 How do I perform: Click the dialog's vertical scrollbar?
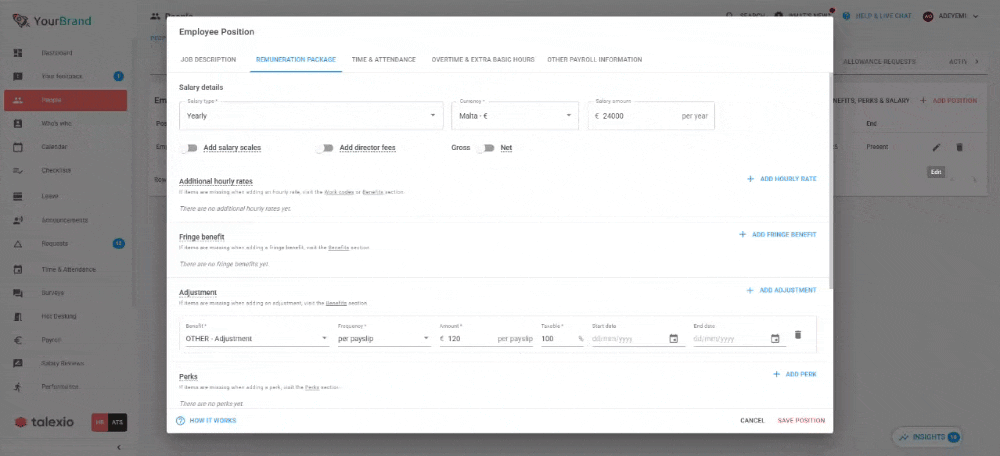(830, 180)
